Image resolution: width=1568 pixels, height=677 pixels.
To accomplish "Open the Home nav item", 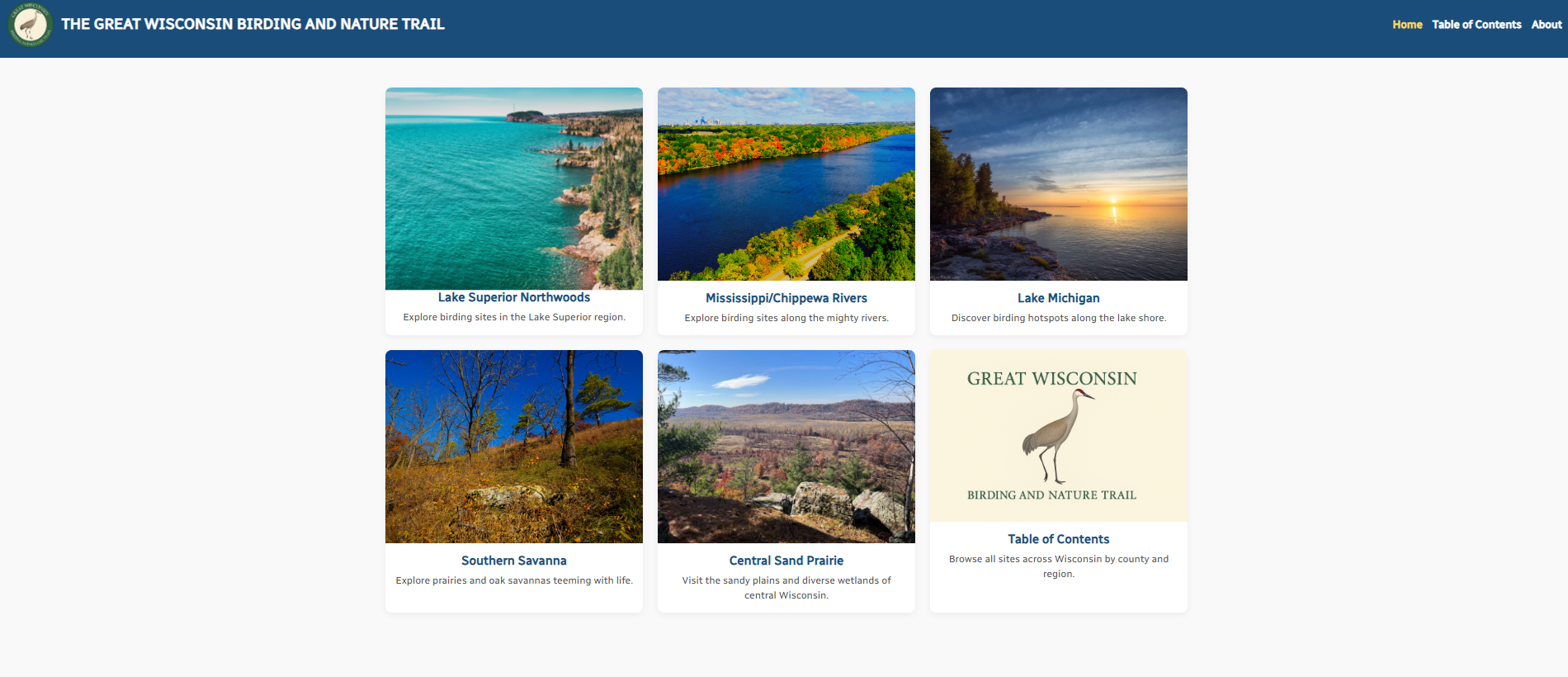I will click(1407, 25).
